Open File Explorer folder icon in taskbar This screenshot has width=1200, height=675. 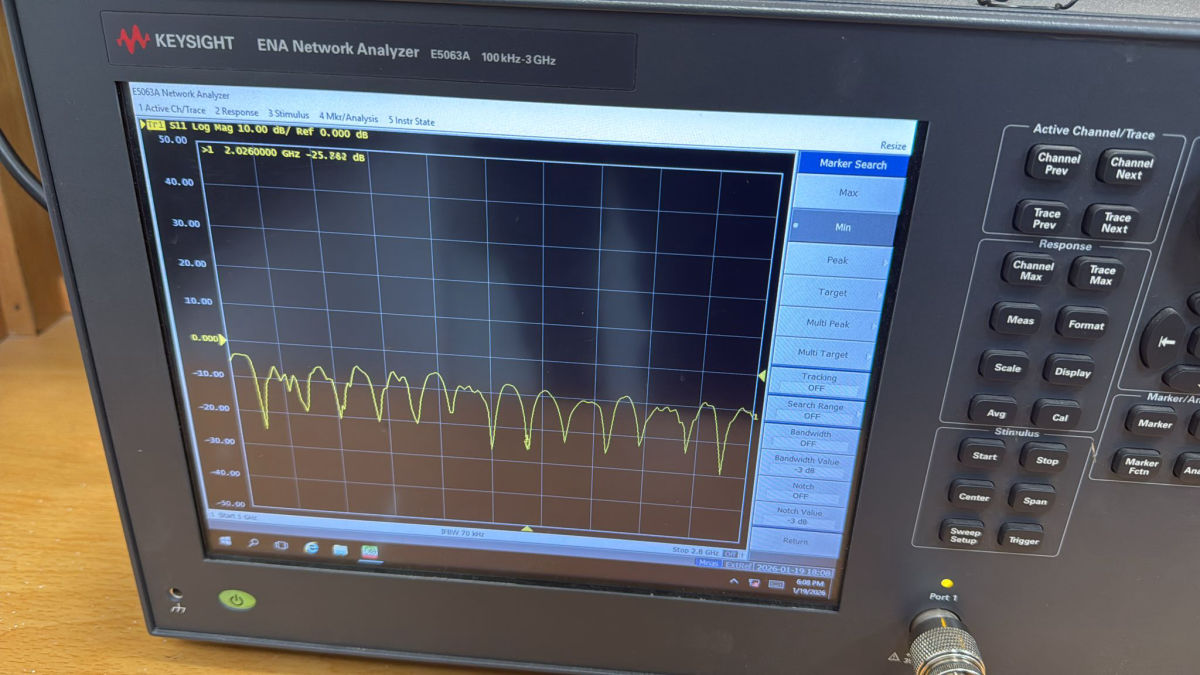coord(340,550)
